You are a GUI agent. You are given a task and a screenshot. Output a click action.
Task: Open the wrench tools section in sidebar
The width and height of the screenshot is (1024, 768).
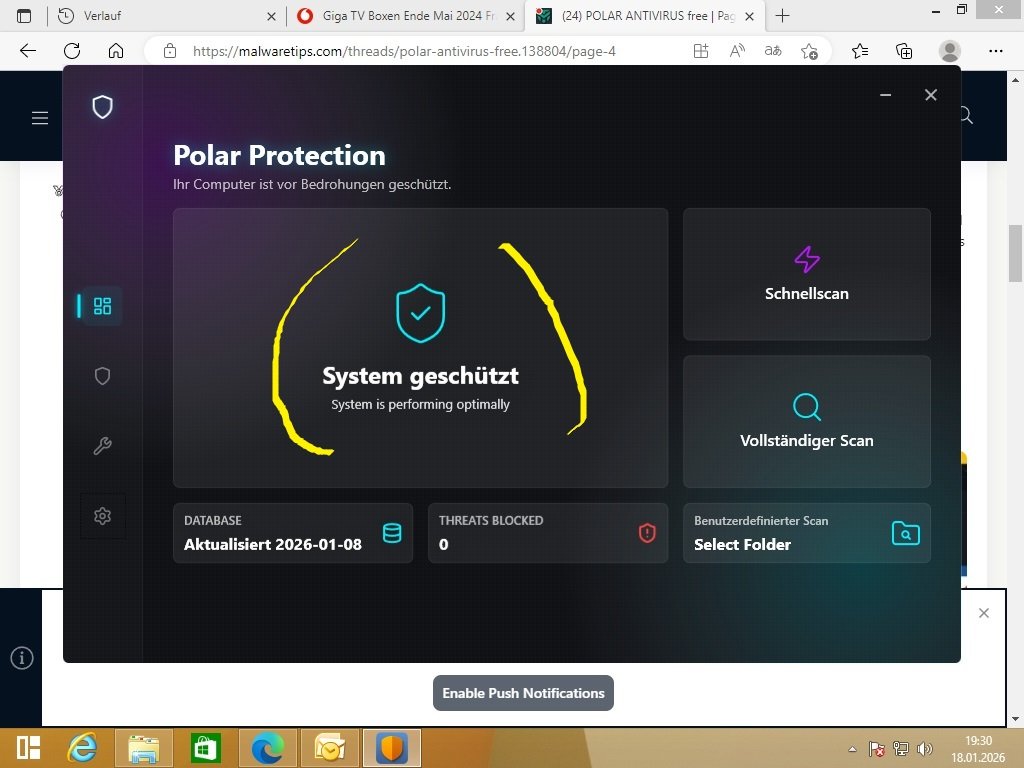pos(103,446)
